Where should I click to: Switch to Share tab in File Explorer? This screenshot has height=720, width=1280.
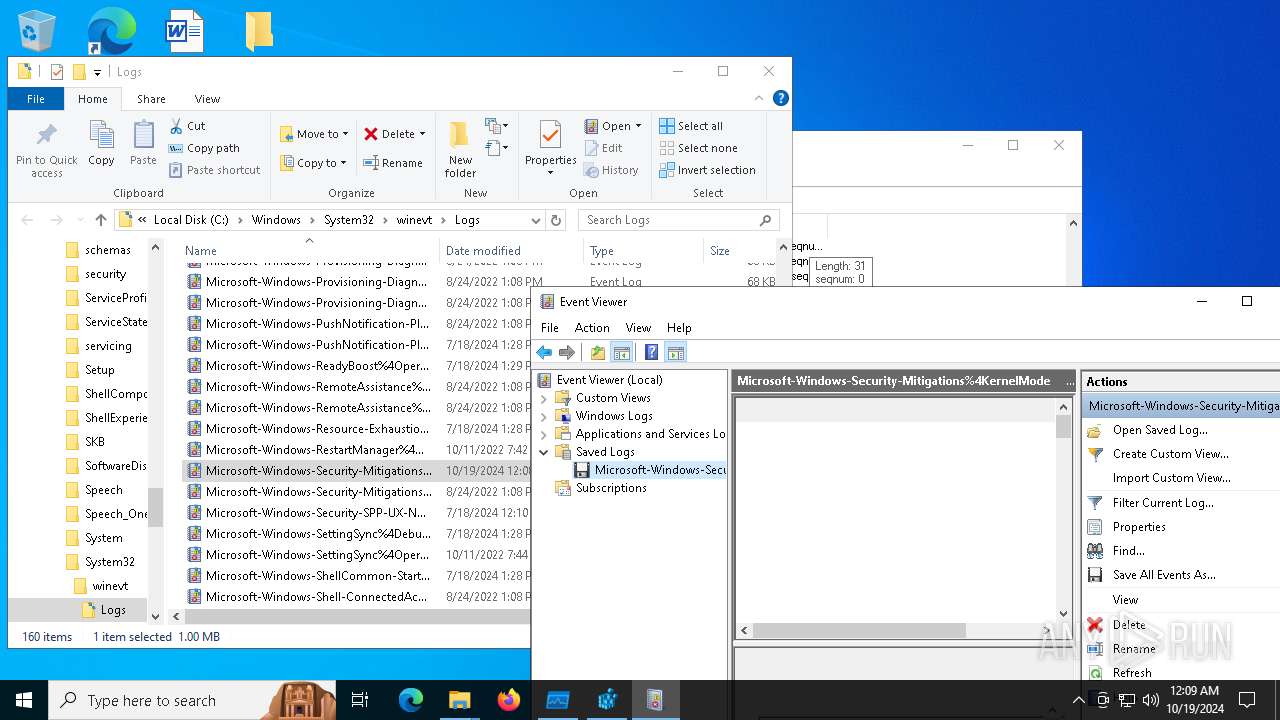[x=151, y=99]
